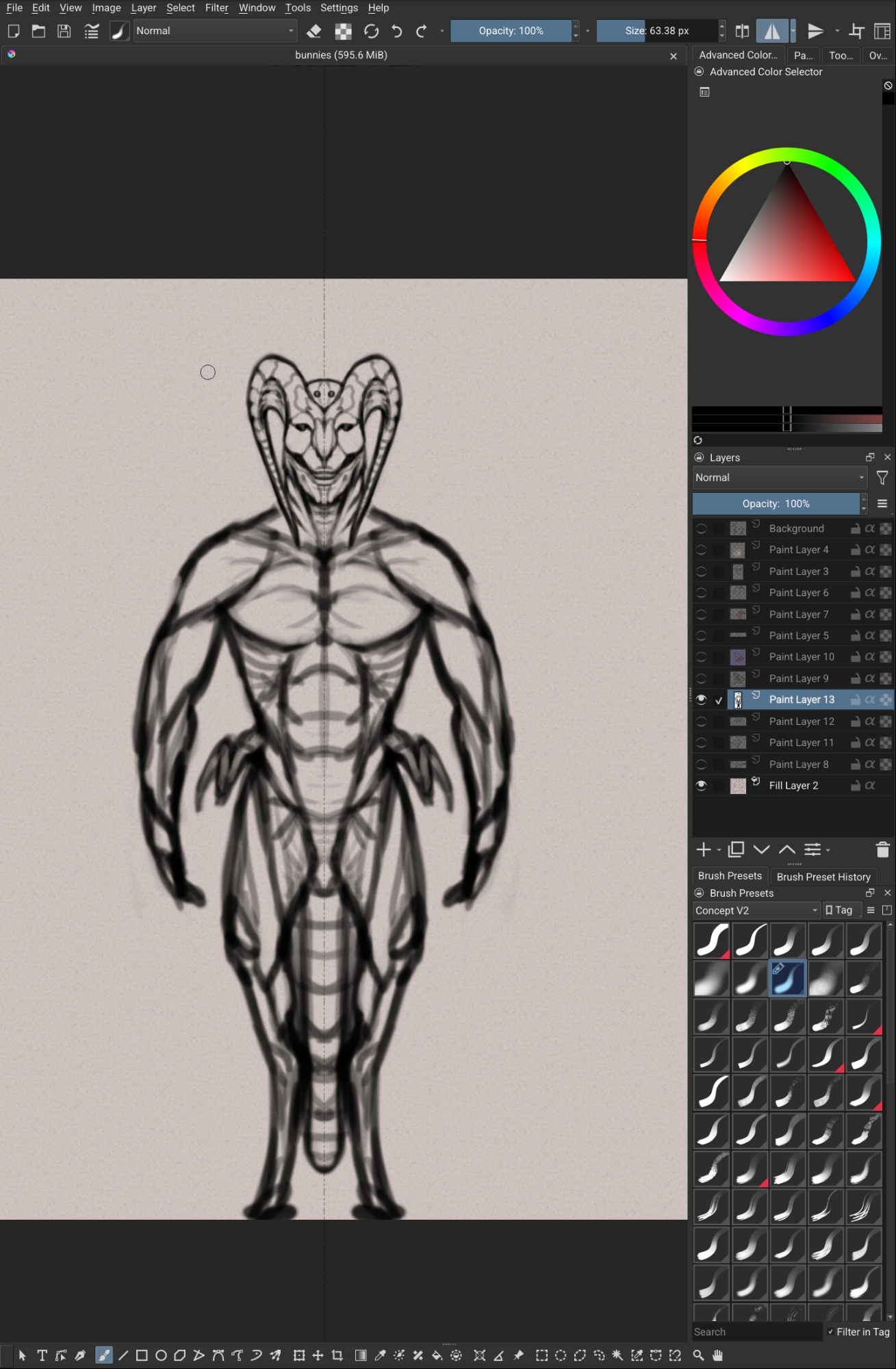
Task: Hide the Fill Layer 2 layer
Action: [x=701, y=786]
